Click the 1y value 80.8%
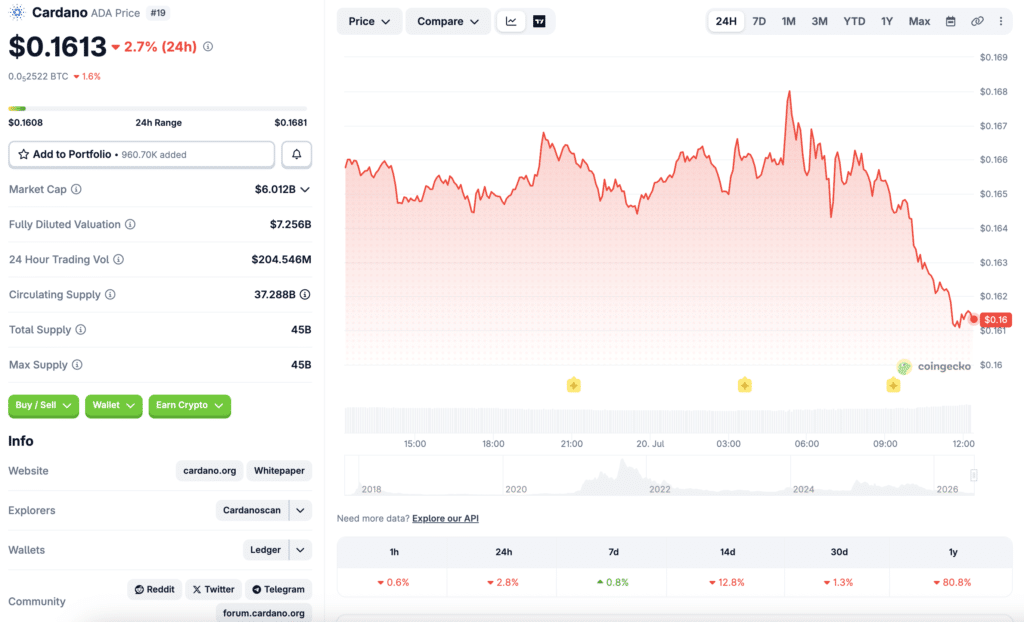Screen dimensions: 1024x622 click(x=953, y=582)
